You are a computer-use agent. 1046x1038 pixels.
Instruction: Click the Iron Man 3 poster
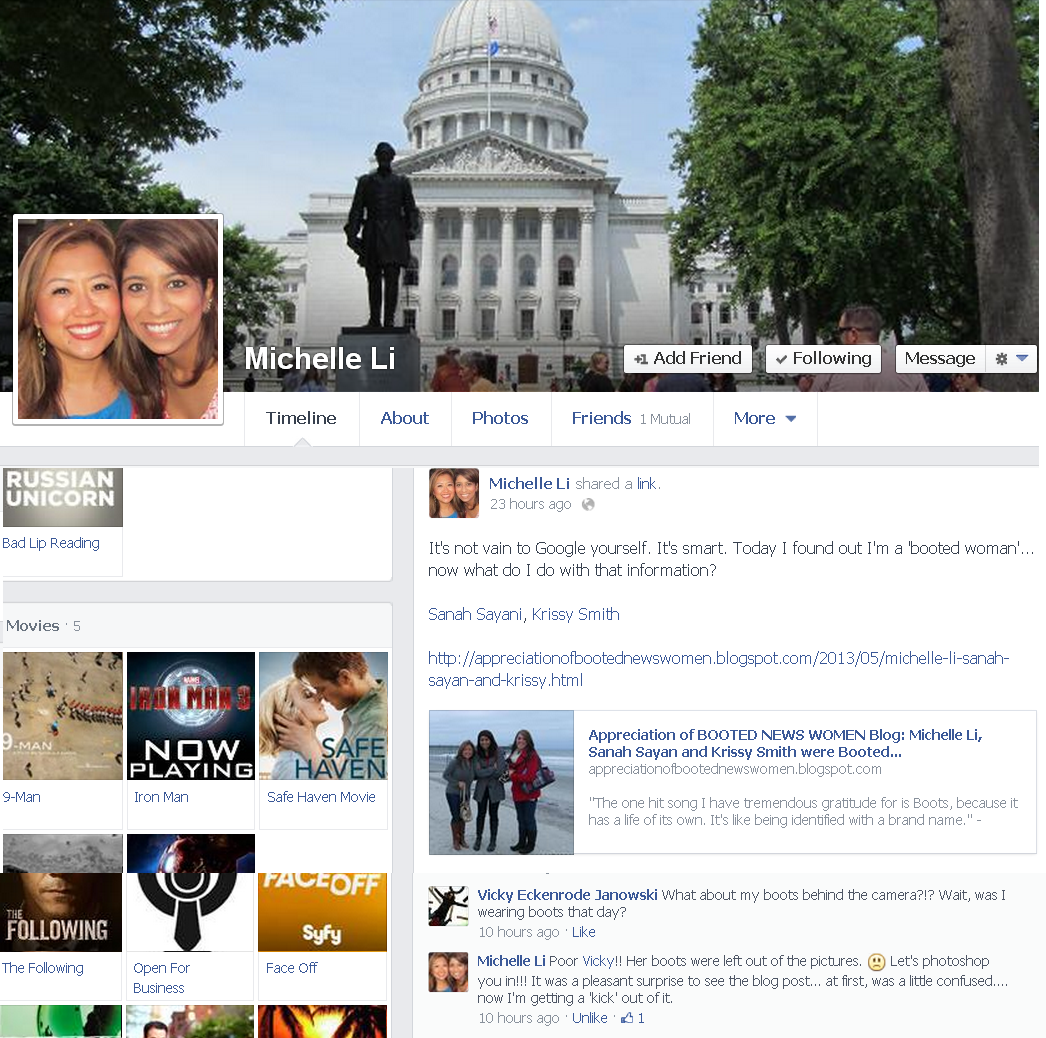point(191,716)
